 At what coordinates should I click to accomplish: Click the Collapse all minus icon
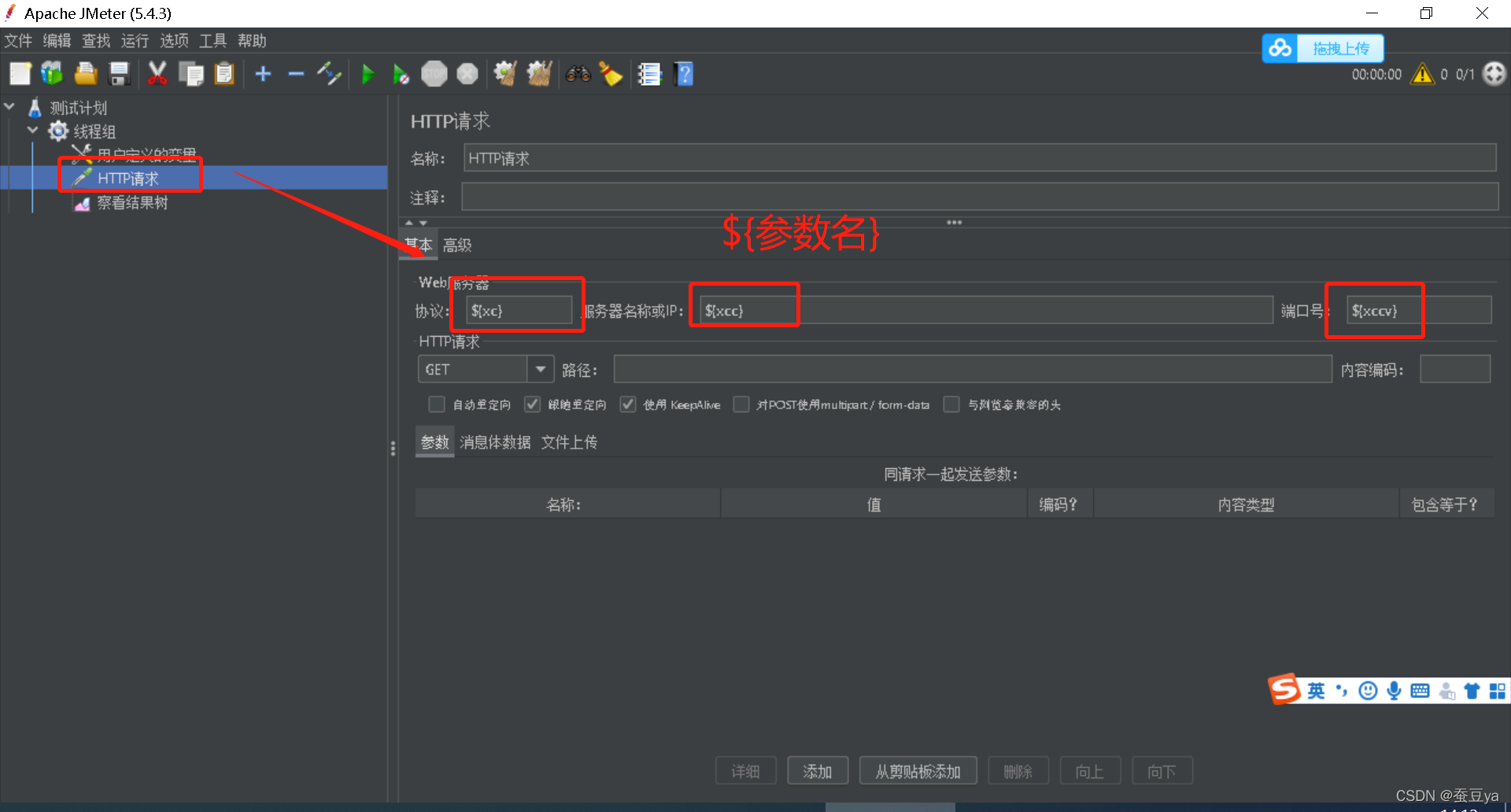point(296,74)
